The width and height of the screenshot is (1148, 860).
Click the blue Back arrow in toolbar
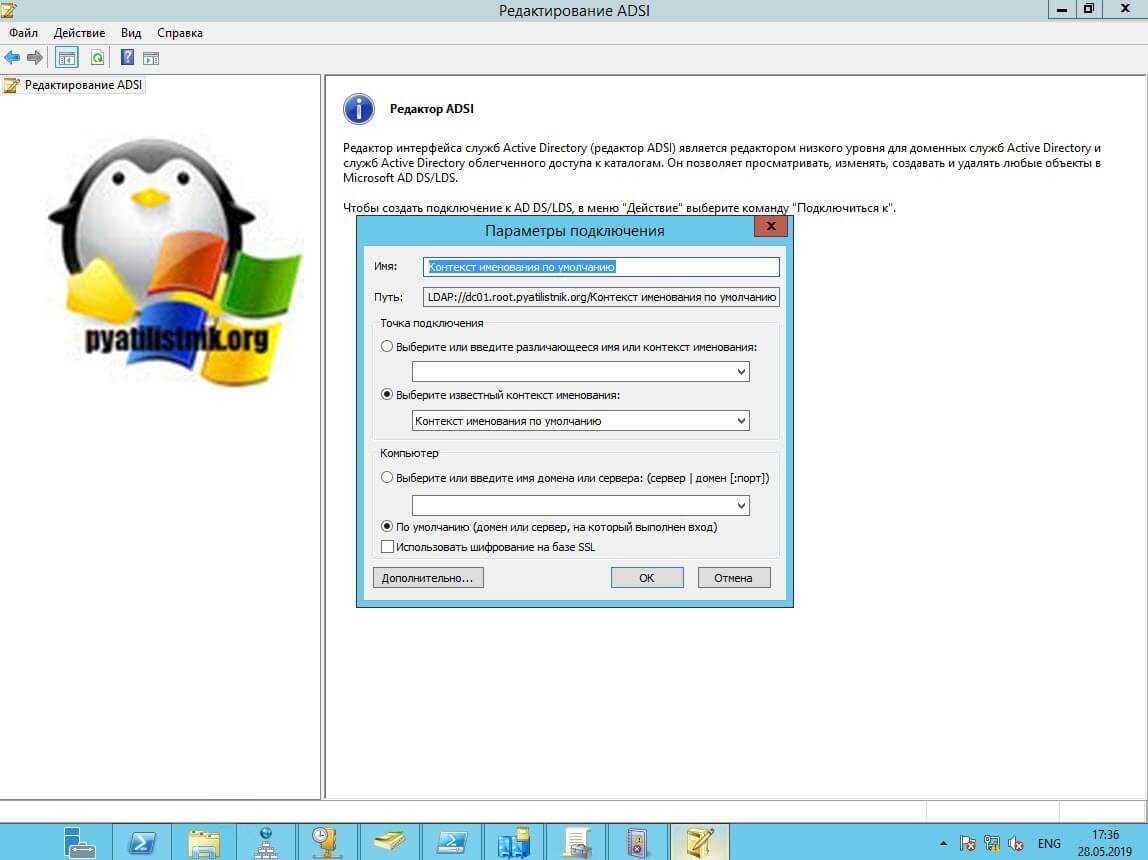click(x=12, y=58)
